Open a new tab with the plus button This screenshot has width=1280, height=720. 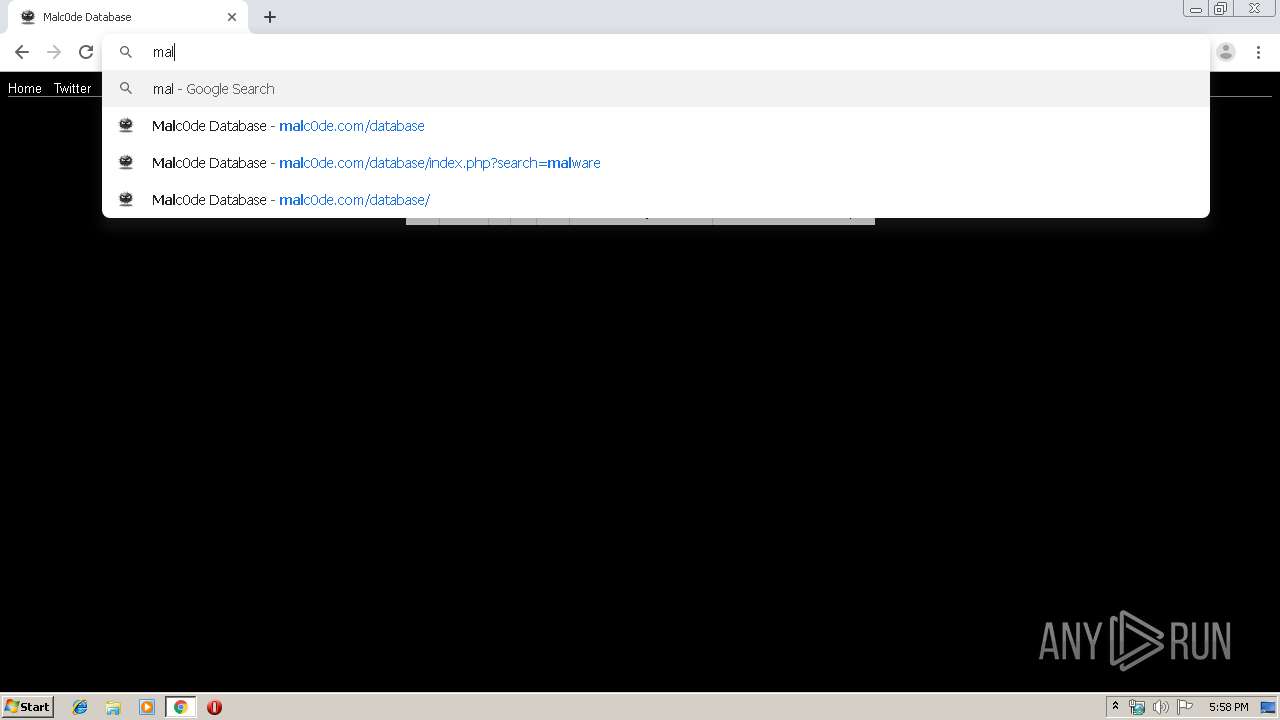click(270, 17)
